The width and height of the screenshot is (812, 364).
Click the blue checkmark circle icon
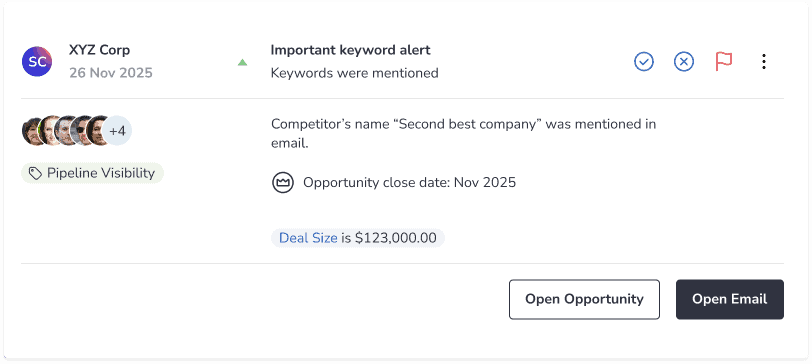[x=644, y=62]
